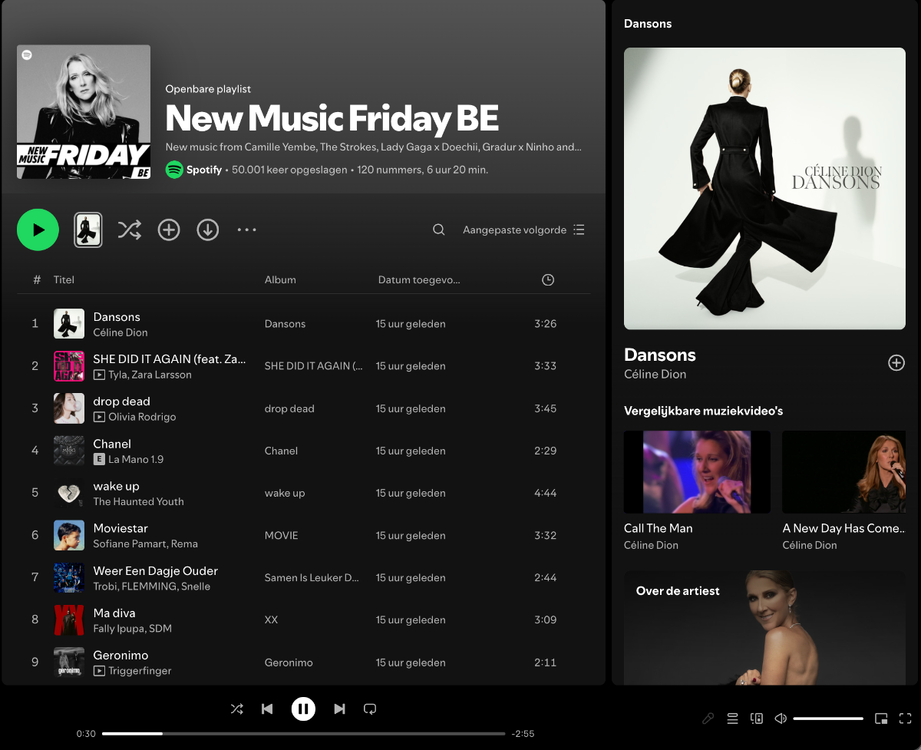Screen dimensions: 921x750
Task: Open the connect to a device icon
Action: tap(756, 718)
